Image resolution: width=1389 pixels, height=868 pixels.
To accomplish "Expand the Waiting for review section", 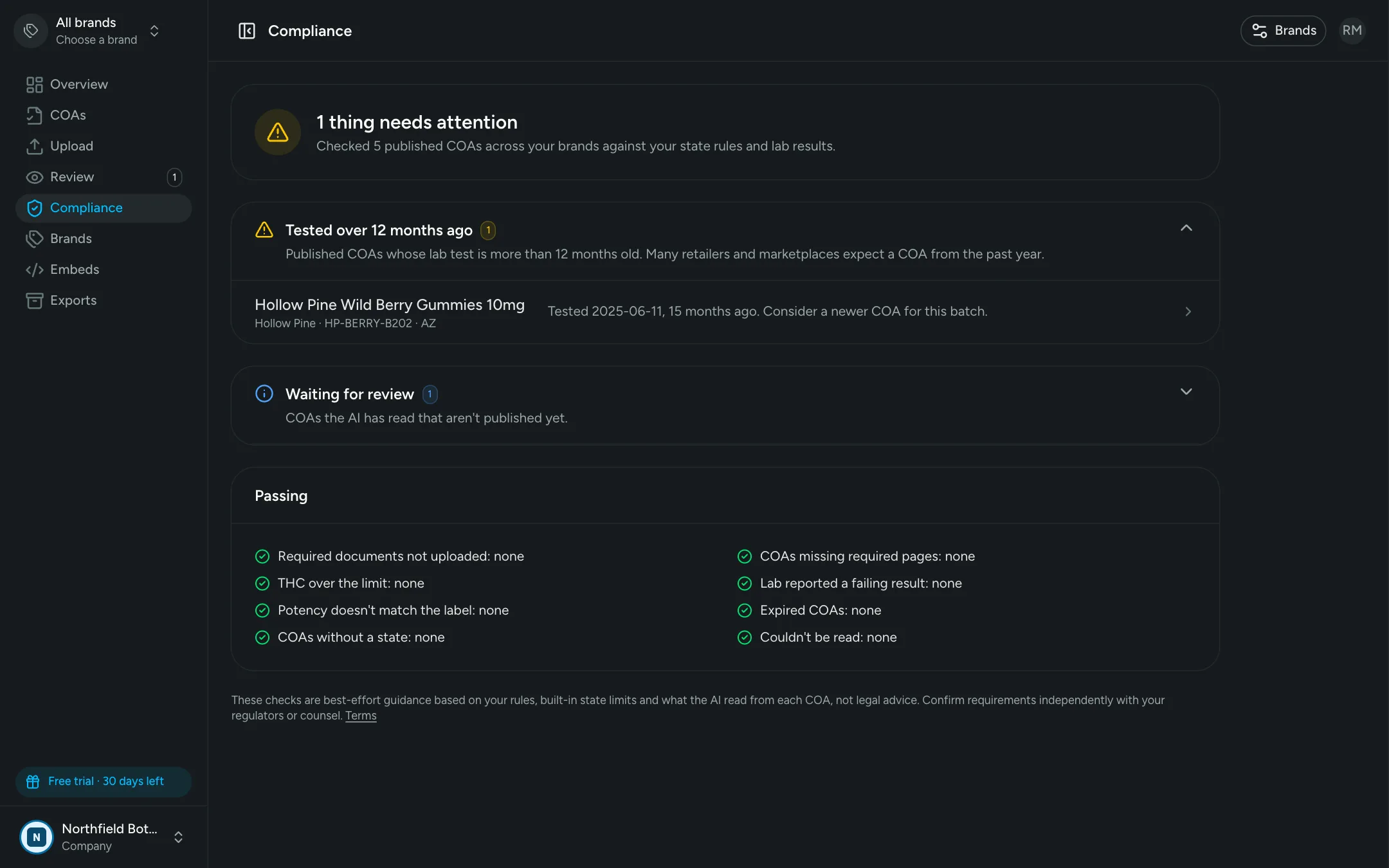I will point(1186,392).
